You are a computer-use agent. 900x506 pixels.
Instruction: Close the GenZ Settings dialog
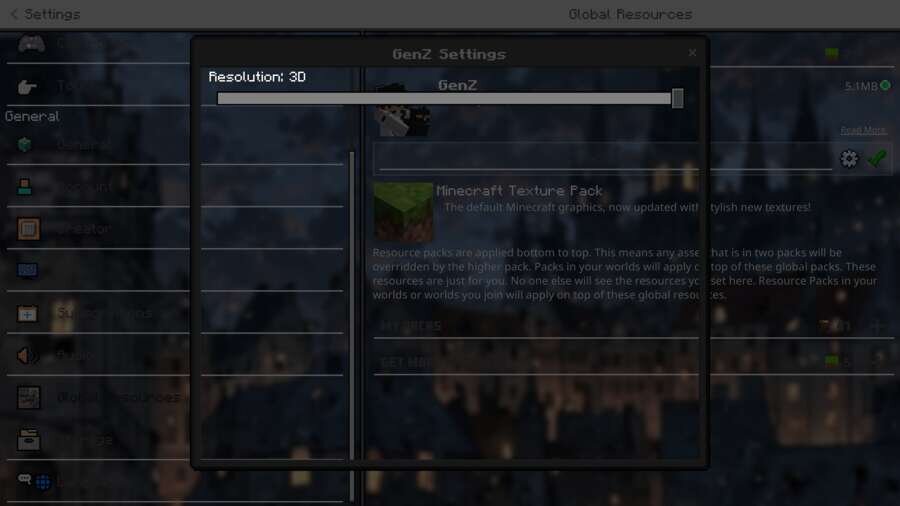(x=692, y=53)
